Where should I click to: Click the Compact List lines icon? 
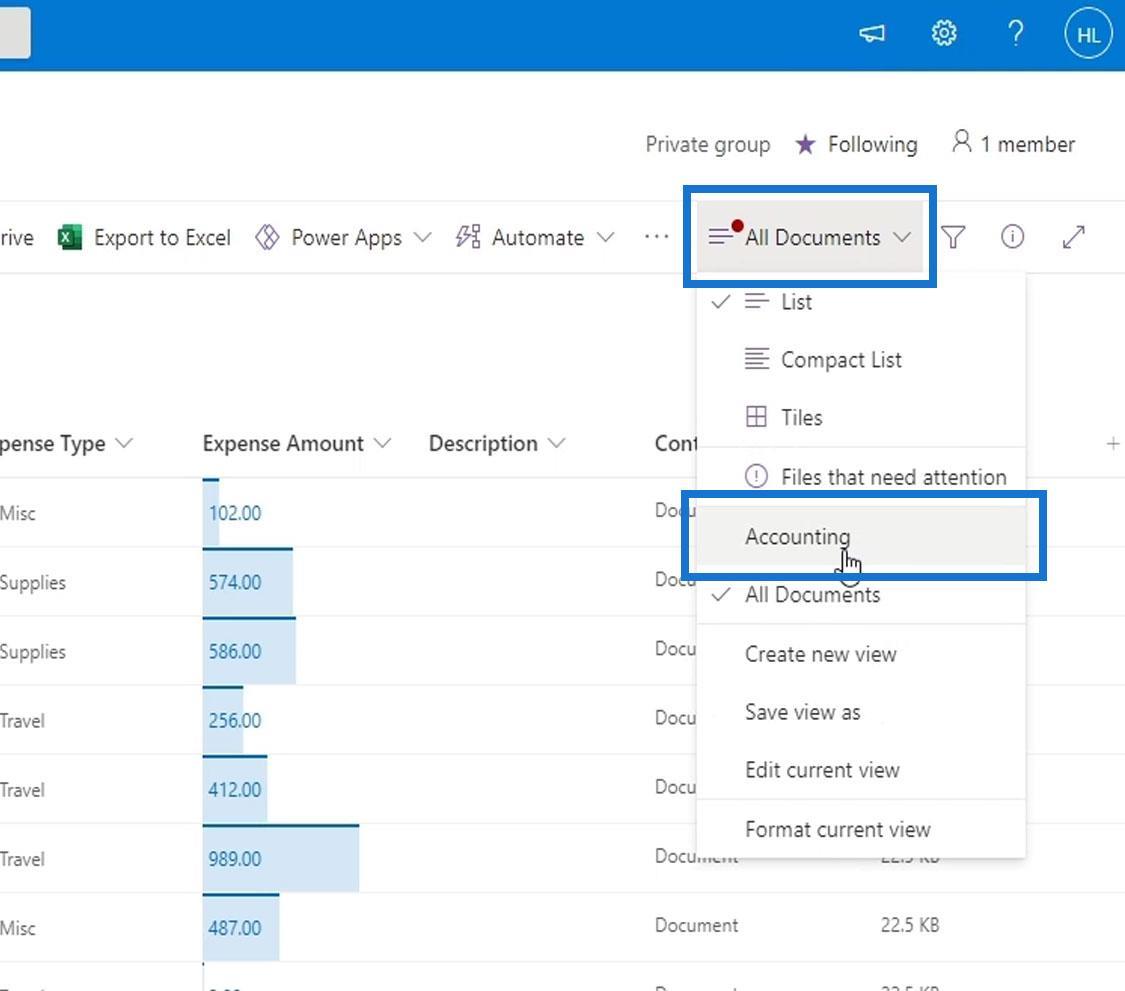756,358
